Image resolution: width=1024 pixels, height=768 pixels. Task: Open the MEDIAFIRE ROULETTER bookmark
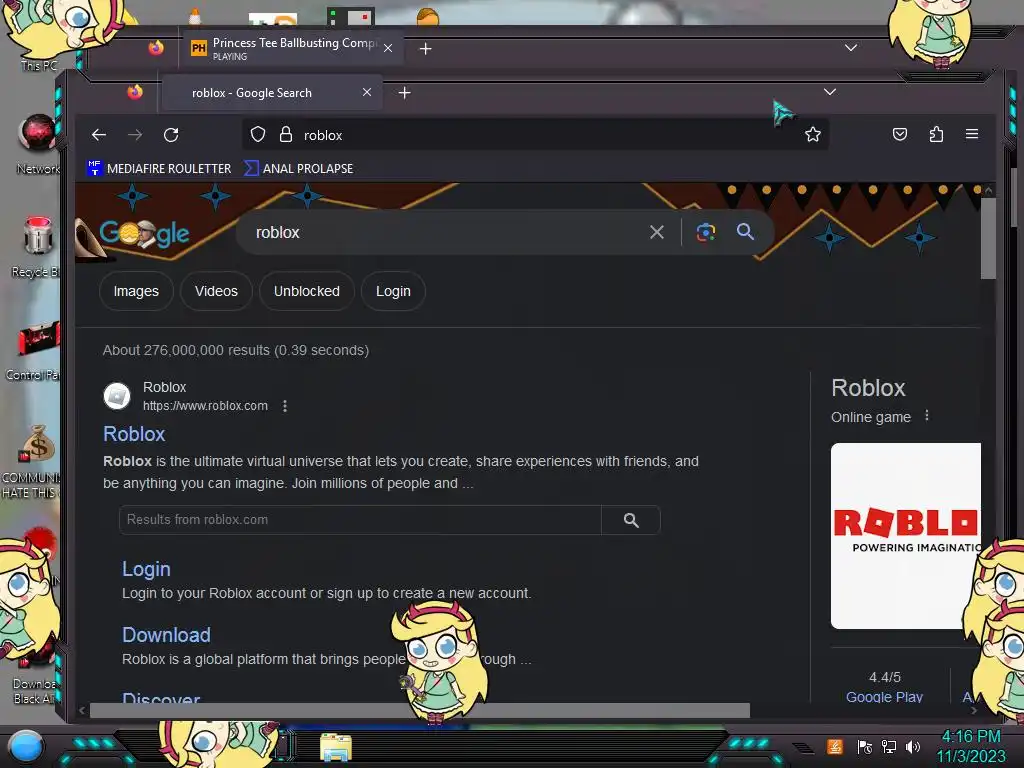click(x=159, y=168)
